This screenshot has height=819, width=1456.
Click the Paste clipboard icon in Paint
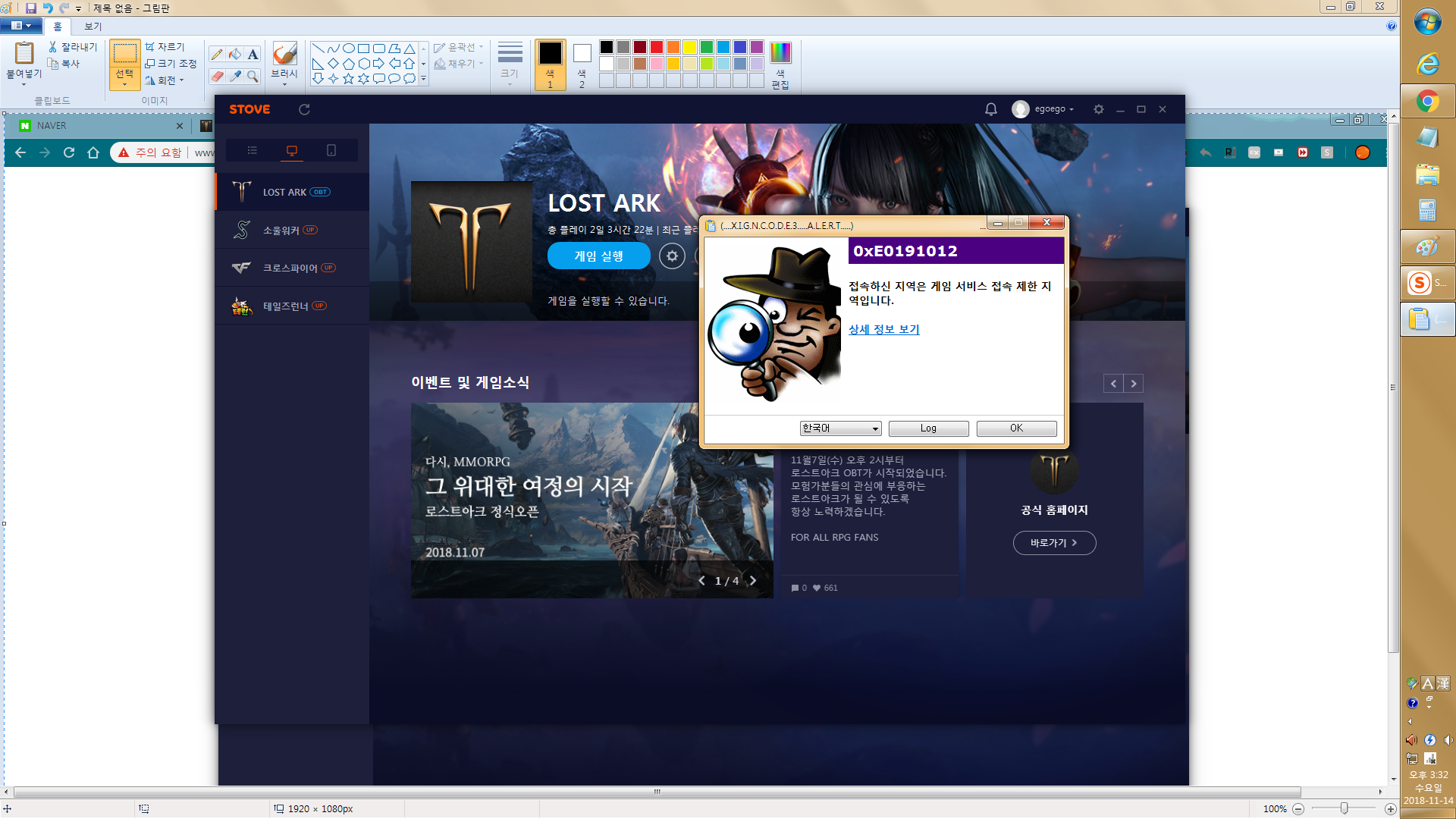pyautogui.click(x=24, y=53)
